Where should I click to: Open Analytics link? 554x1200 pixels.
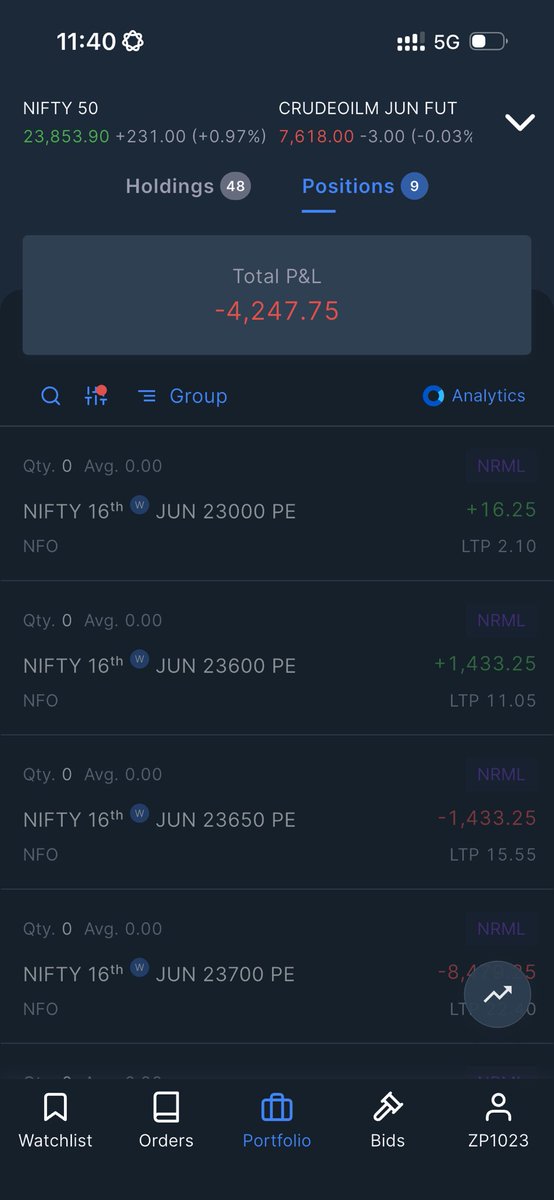coord(488,396)
